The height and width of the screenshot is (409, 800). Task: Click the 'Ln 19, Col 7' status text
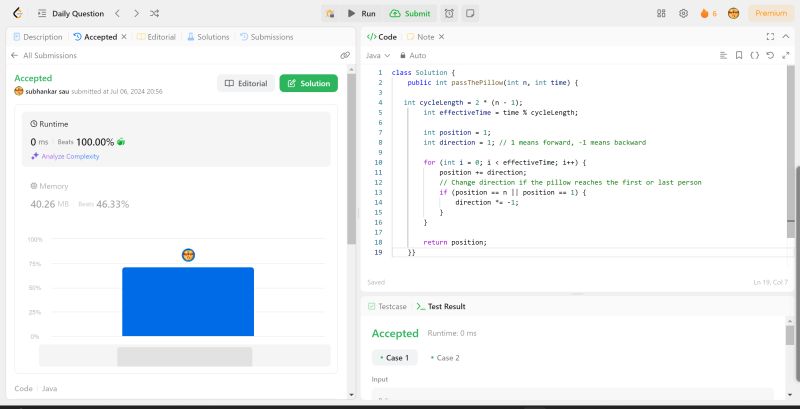(x=770, y=282)
